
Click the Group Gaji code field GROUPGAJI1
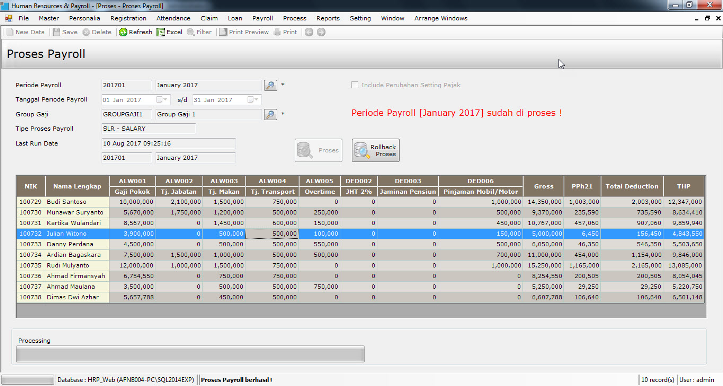[126, 114]
